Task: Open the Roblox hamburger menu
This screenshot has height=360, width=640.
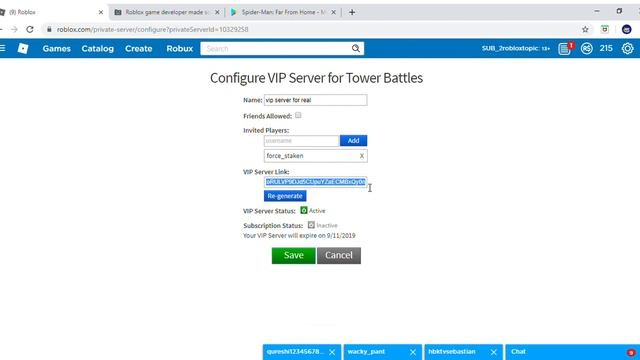Action: [x=2, y=48]
